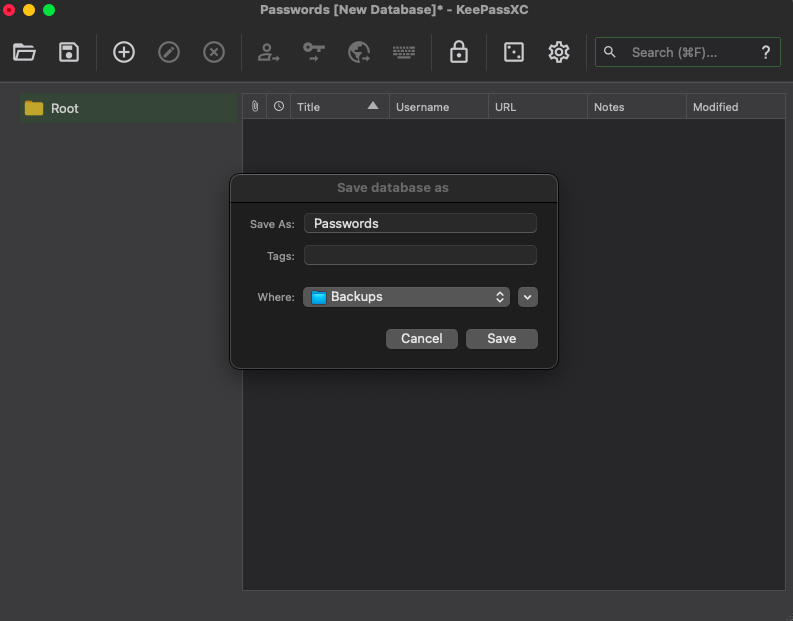The image size is (793, 621).
Task: Click the Auto-Type keyboard icon
Action: 404,52
